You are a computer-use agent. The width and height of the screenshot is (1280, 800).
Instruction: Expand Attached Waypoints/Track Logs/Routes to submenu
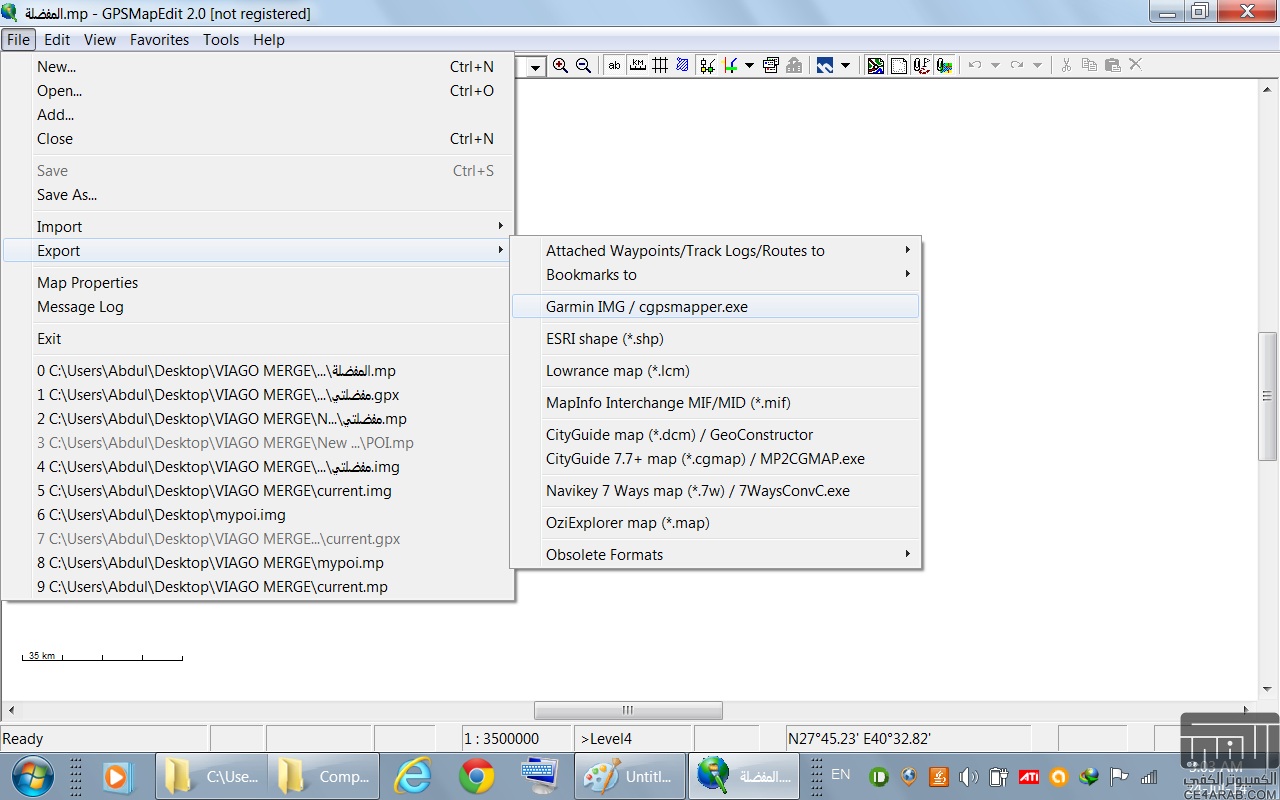pyautogui.click(x=716, y=251)
